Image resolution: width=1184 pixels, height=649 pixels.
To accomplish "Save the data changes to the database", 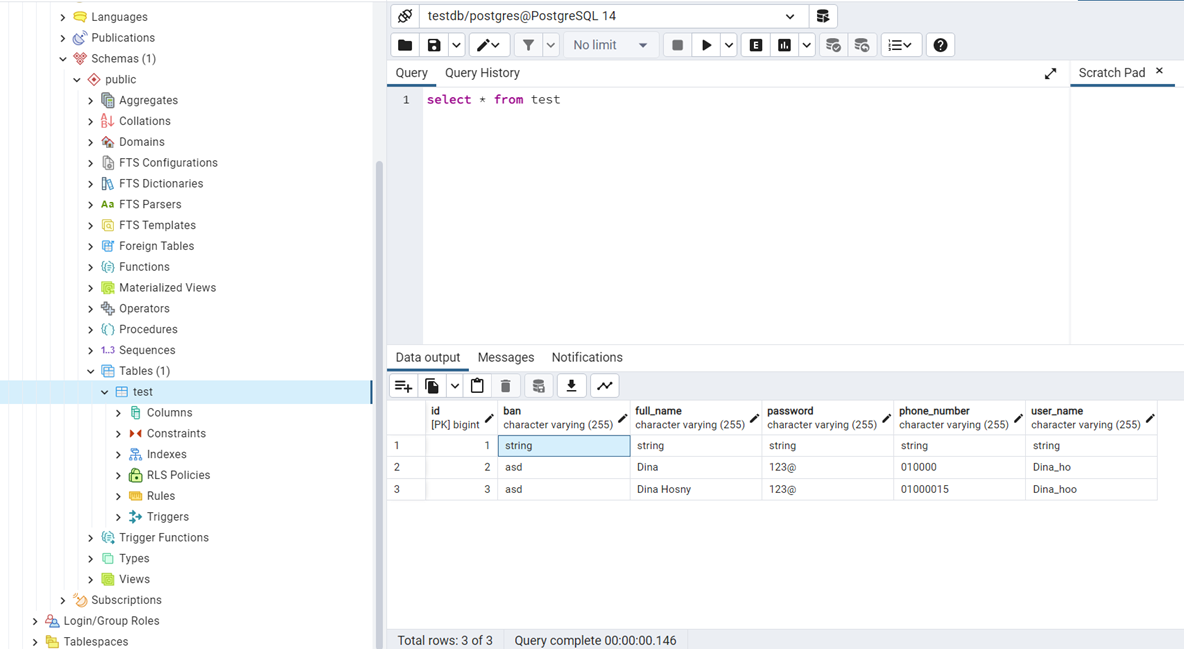I will pos(537,385).
